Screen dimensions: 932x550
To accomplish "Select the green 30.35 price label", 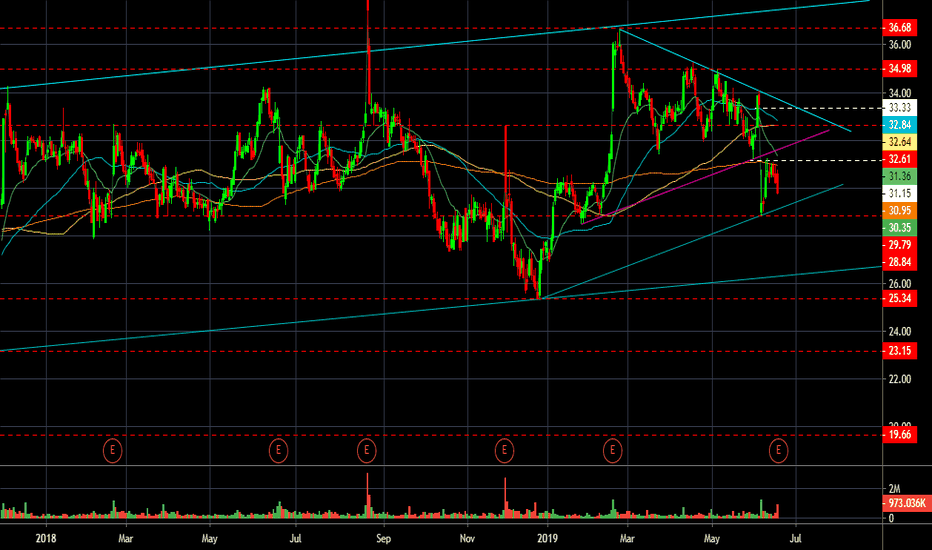I will (x=900, y=228).
